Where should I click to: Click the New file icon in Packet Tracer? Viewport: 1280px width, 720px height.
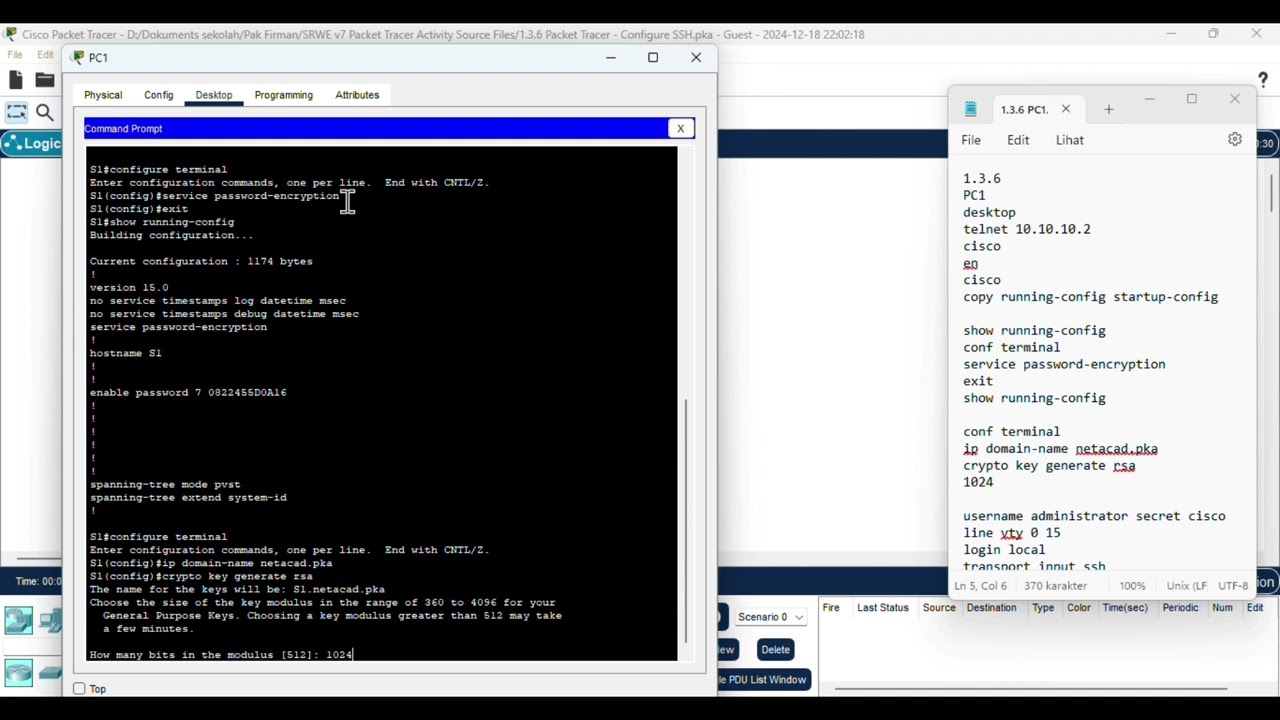pyautogui.click(x=15, y=80)
